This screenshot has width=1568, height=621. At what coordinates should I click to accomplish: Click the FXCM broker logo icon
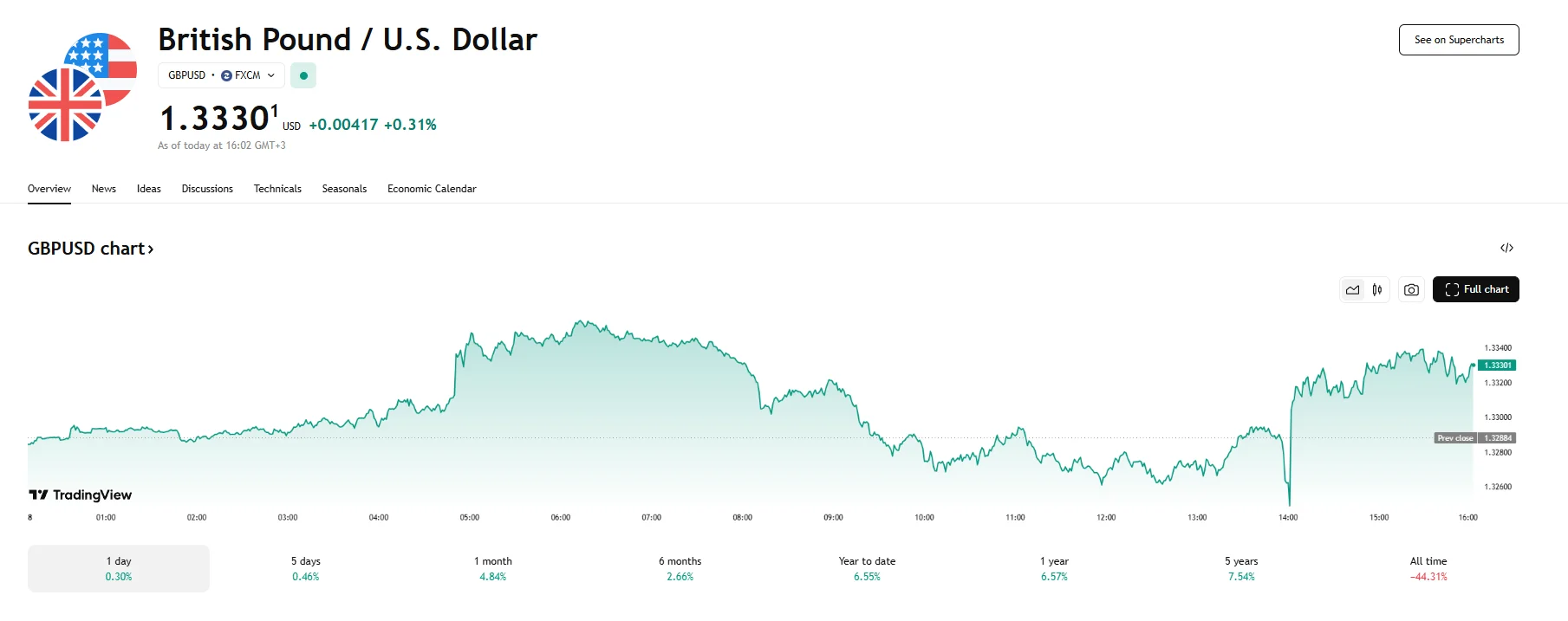[x=227, y=76]
